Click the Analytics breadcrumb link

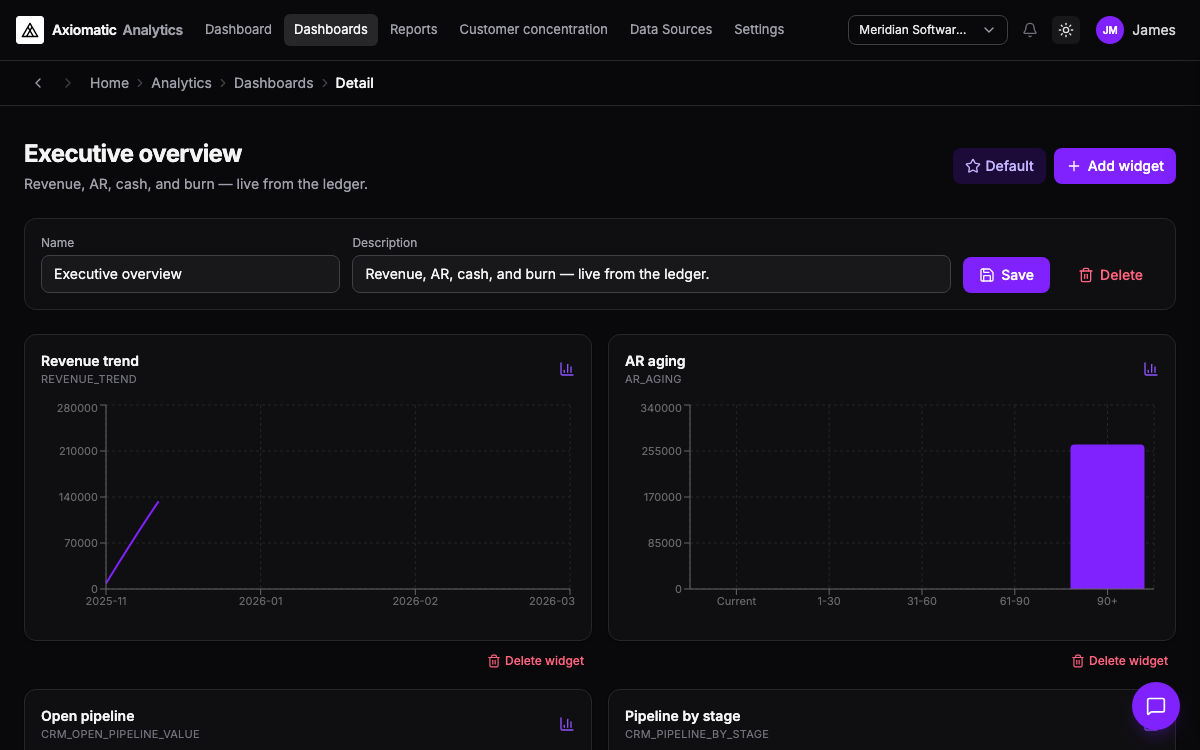click(181, 83)
